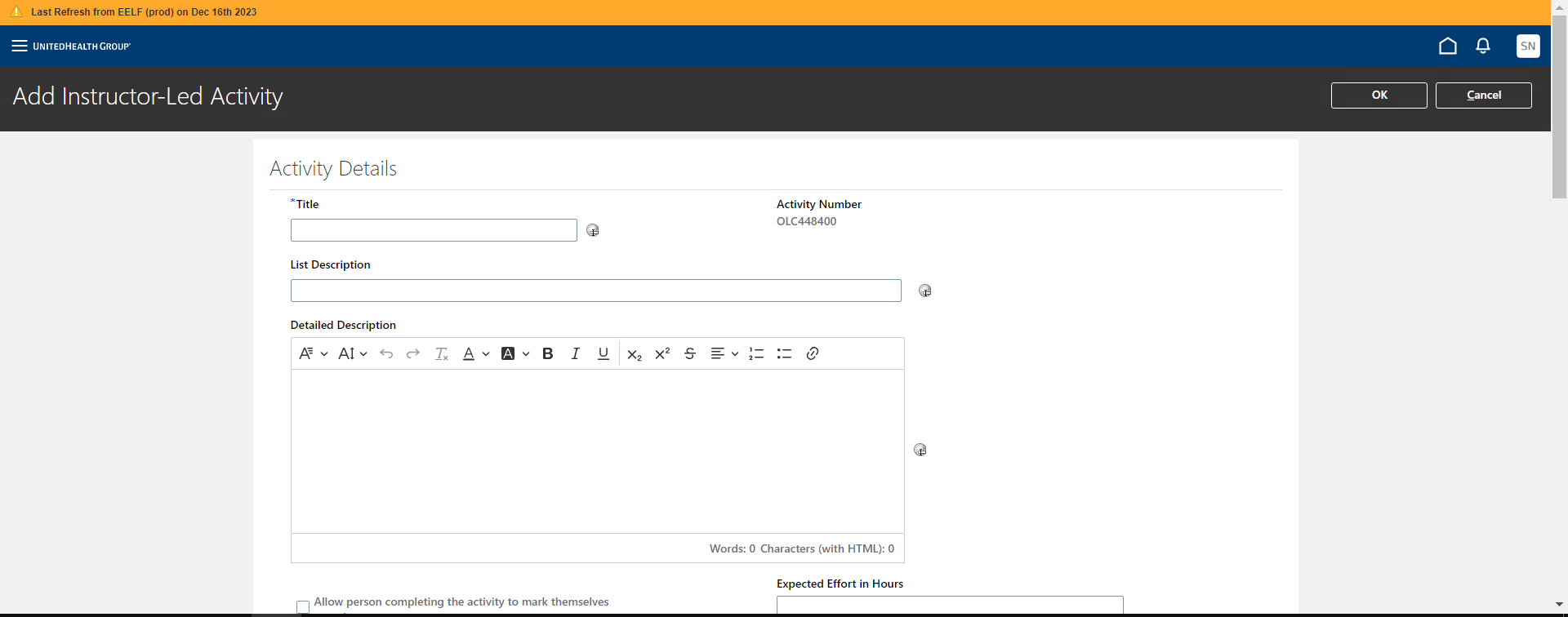Click the activity number OLC448400

pyautogui.click(x=806, y=221)
